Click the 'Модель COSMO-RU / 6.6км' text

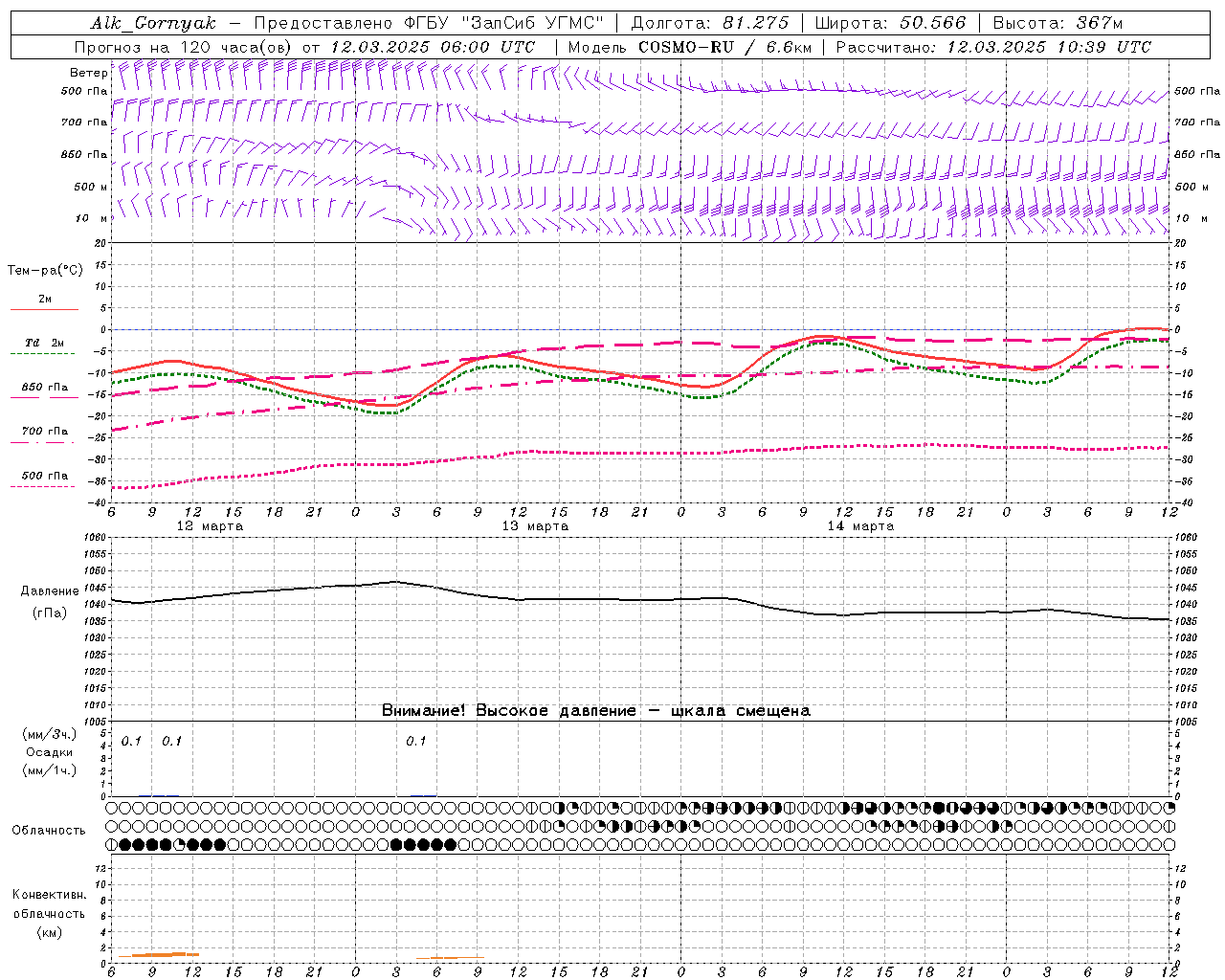point(689,47)
